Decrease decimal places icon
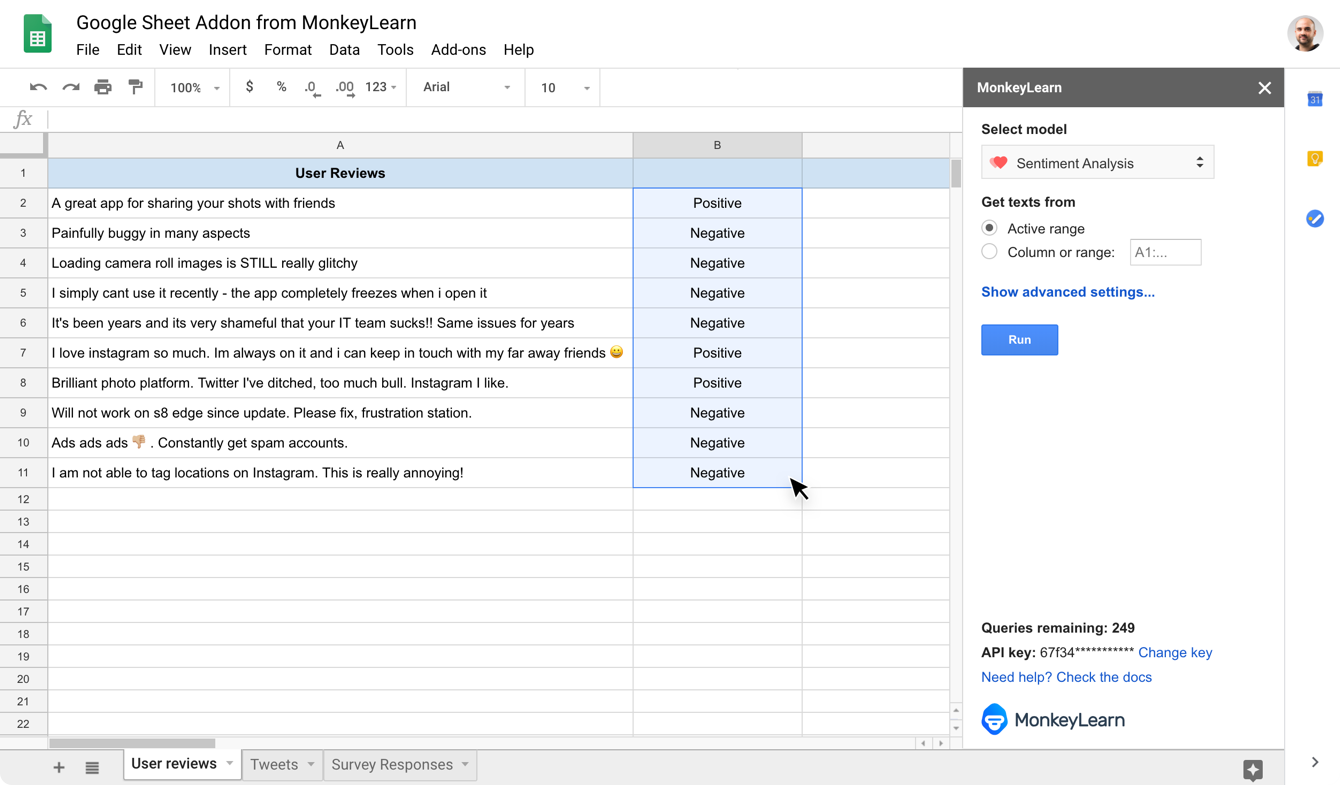 point(312,88)
